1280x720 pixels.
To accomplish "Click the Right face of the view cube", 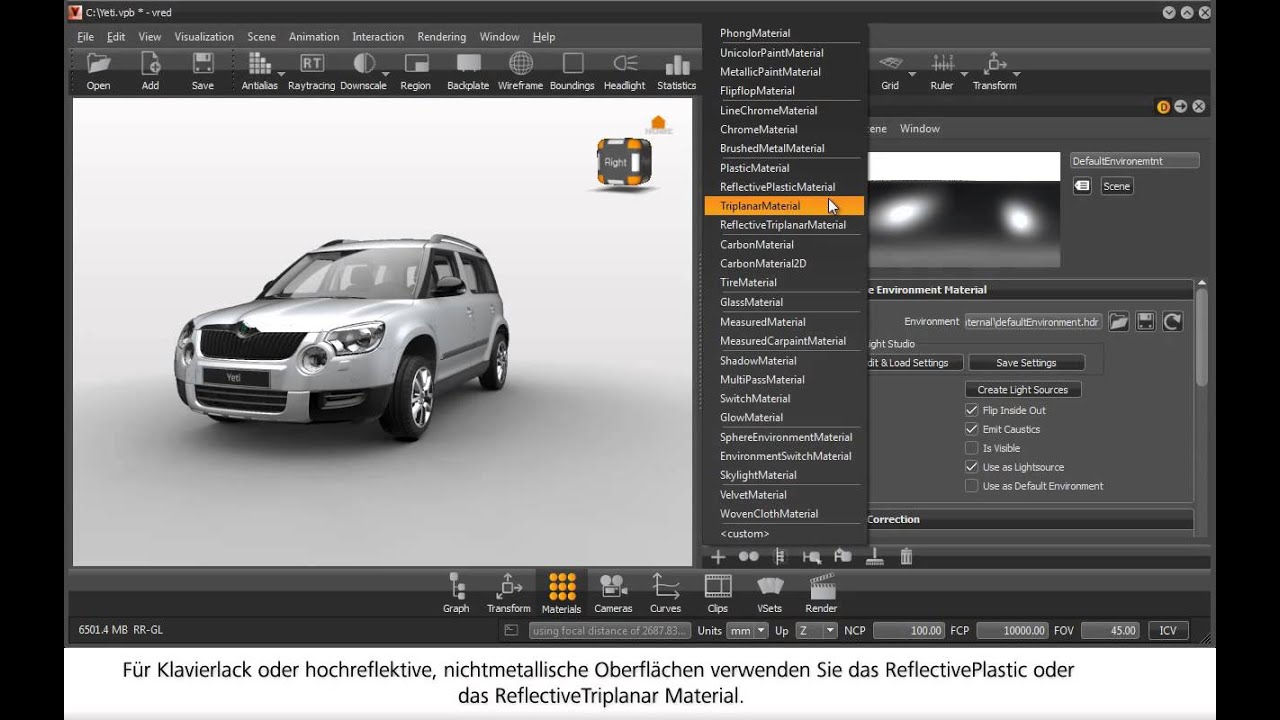I will click(x=616, y=162).
